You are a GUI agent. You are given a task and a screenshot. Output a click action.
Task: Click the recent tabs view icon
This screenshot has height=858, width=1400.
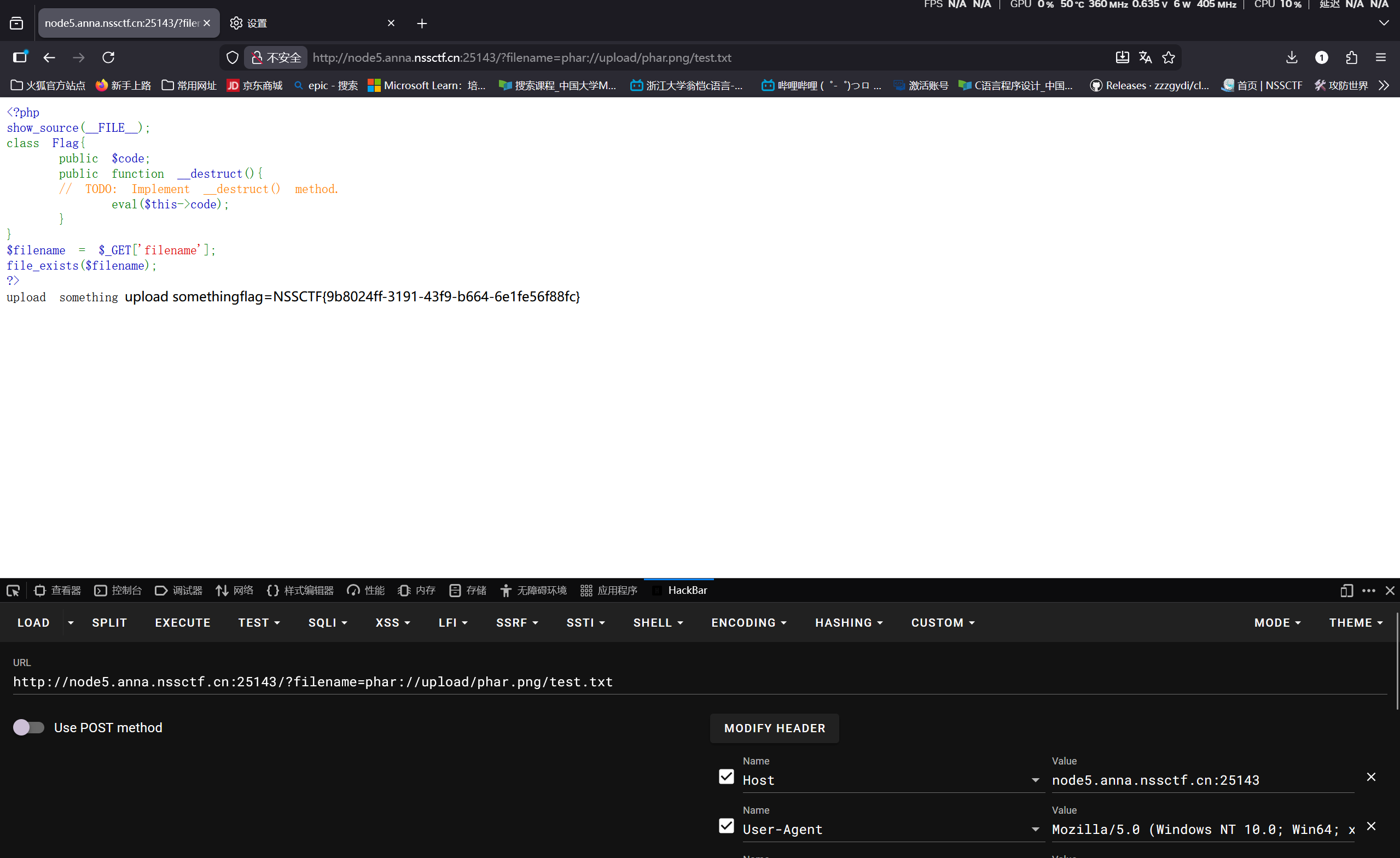(x=16, y=24)
